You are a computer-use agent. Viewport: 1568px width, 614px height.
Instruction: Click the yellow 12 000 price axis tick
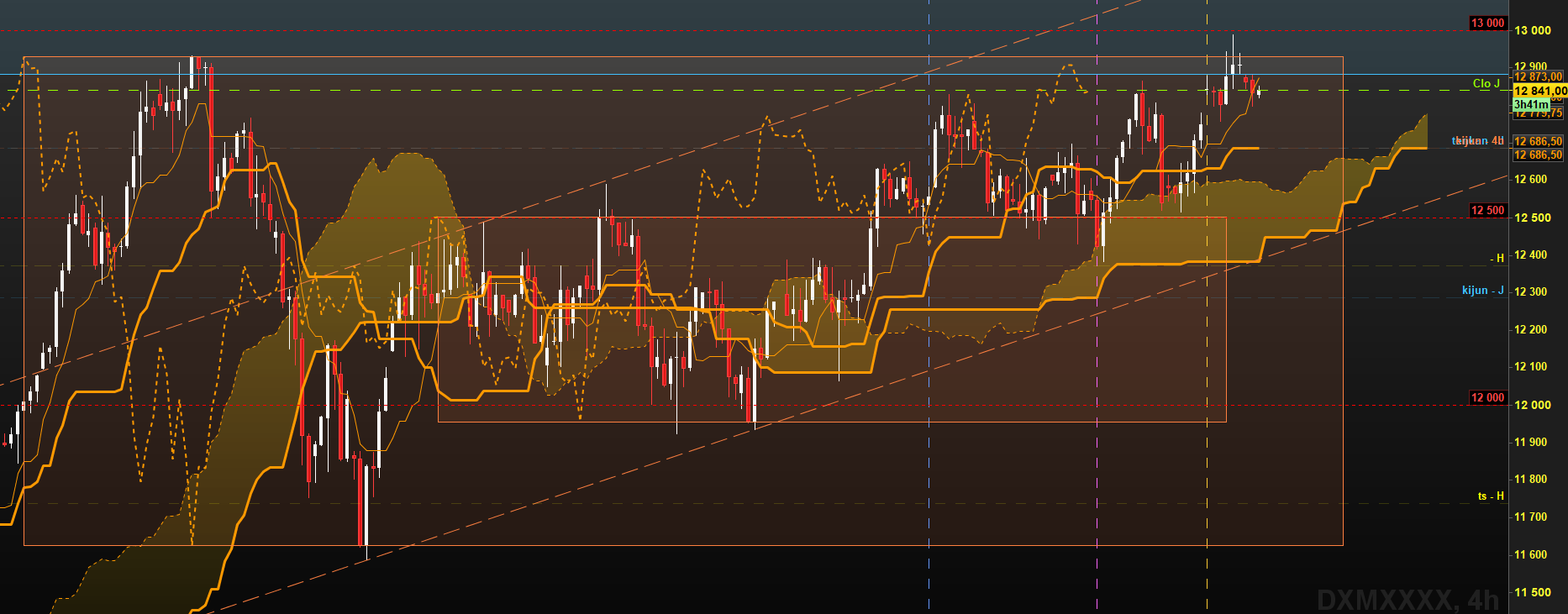(x=1533, y=405)
